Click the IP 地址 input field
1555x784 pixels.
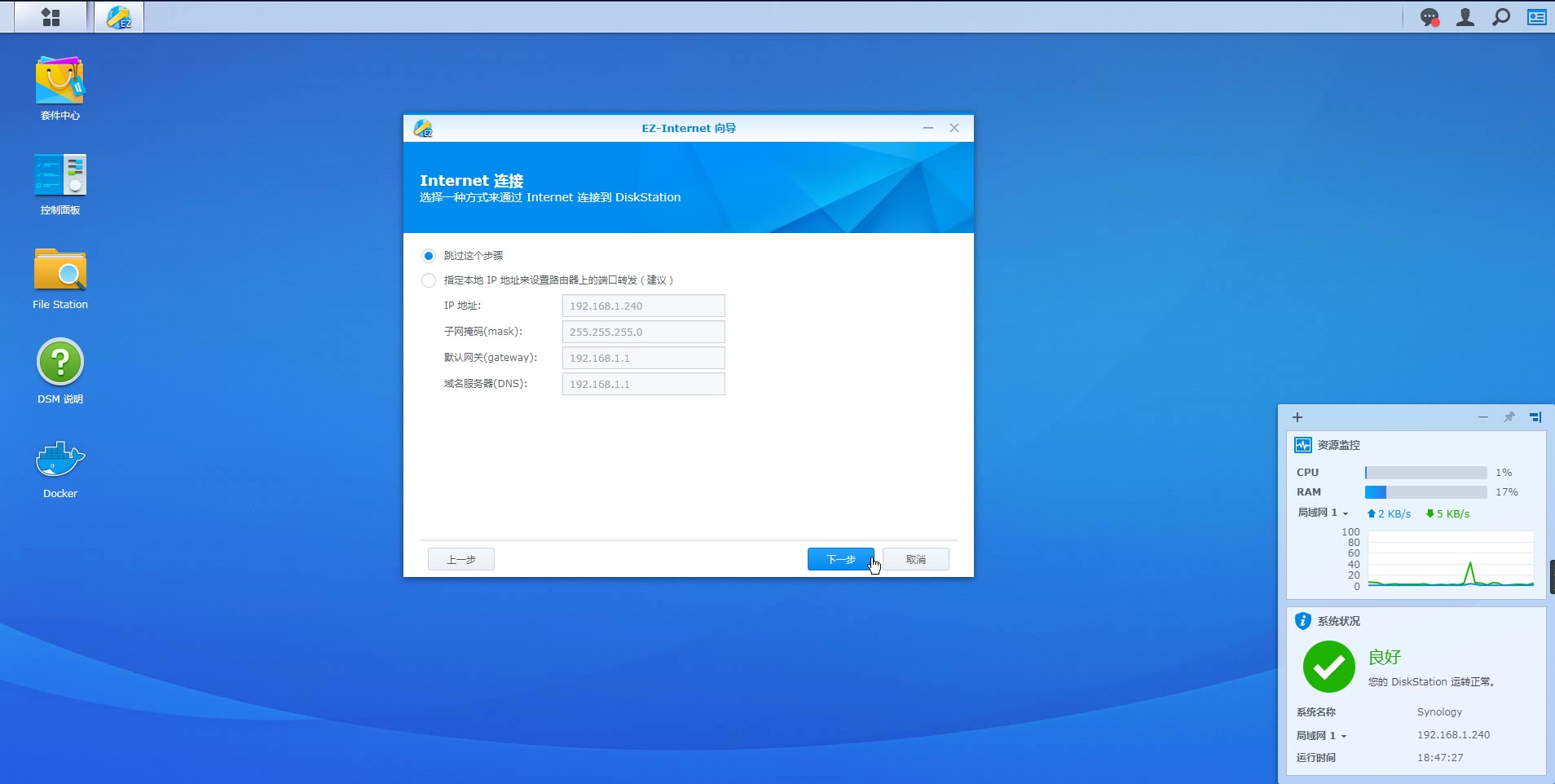point(644,306)
